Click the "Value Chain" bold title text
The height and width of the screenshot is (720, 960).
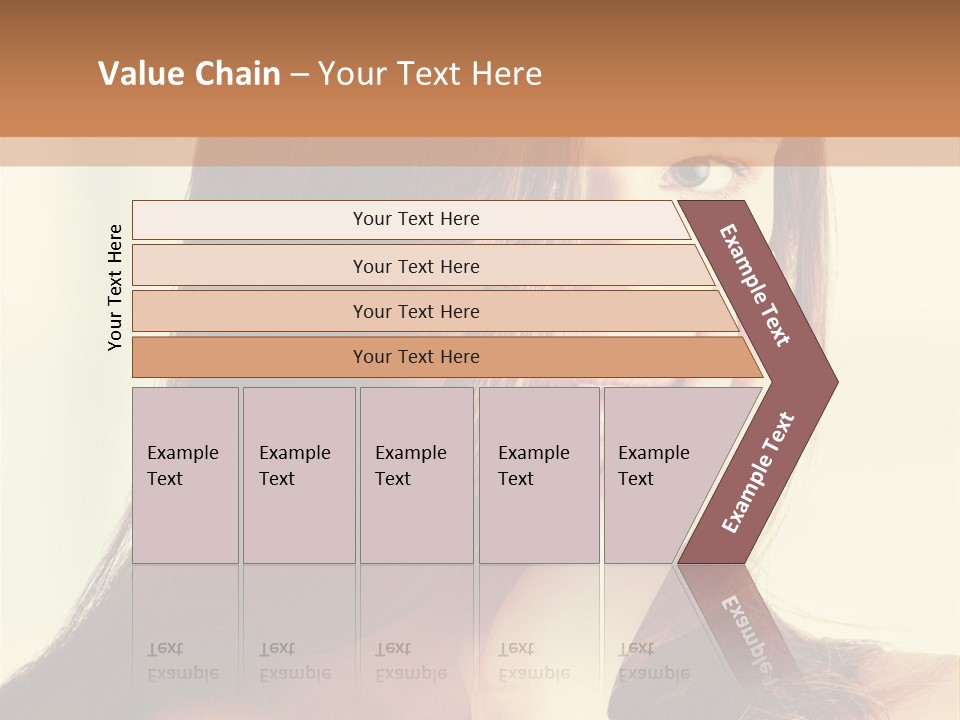coord(189,74)
